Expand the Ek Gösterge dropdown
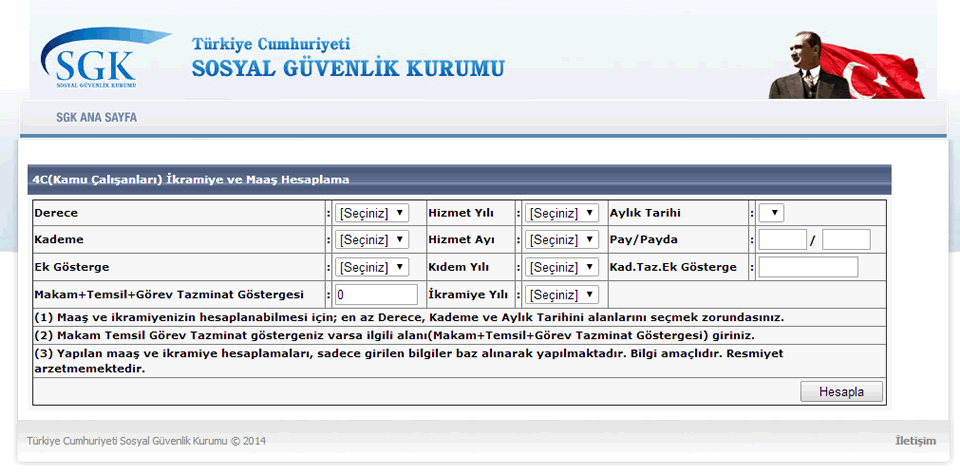The height and width of the screenshot is (475, 960). click(372, 267)
